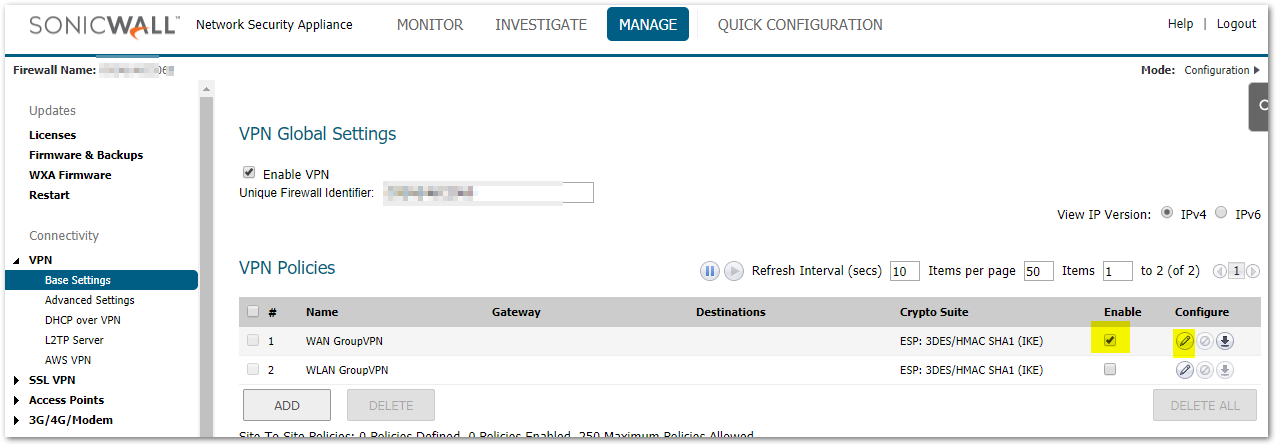
Task: Switch to the MONITOR tab
Action: (429, 25)
